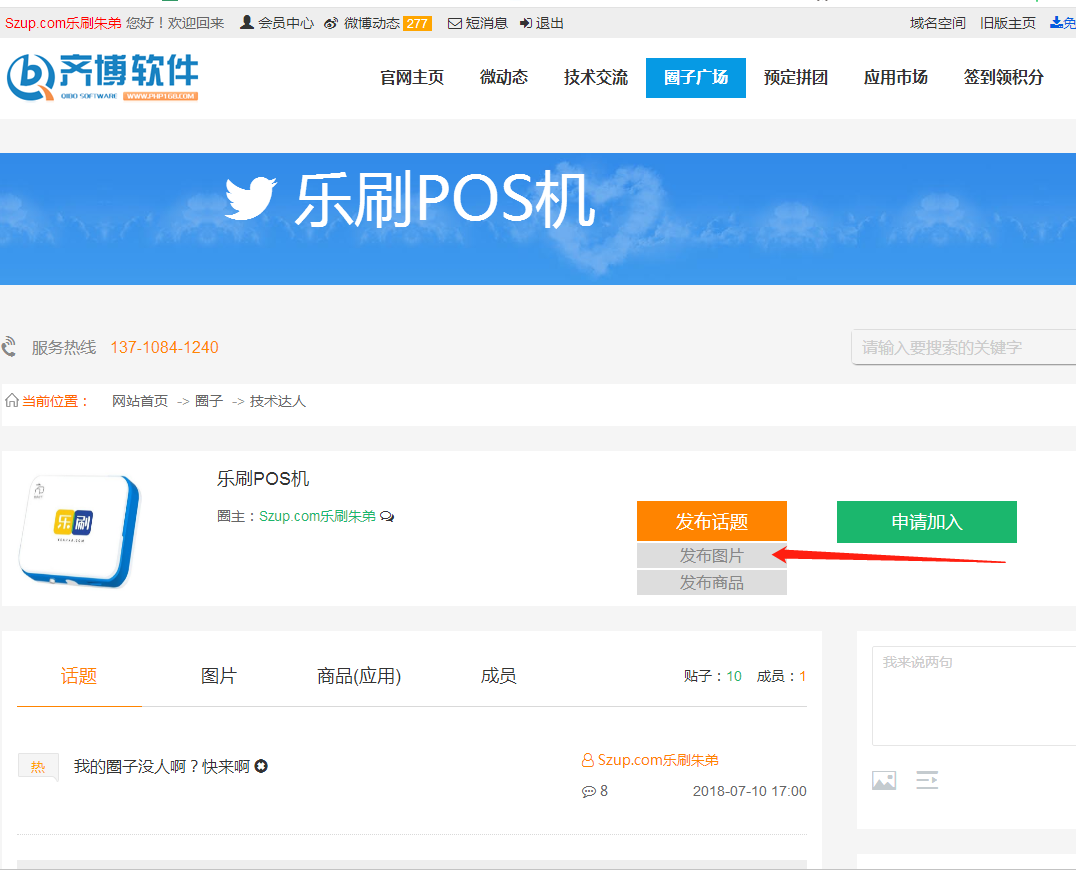1076x871 pixels.
Task: Open 微博动态 with 277 badge
Action: click(377, 23)
